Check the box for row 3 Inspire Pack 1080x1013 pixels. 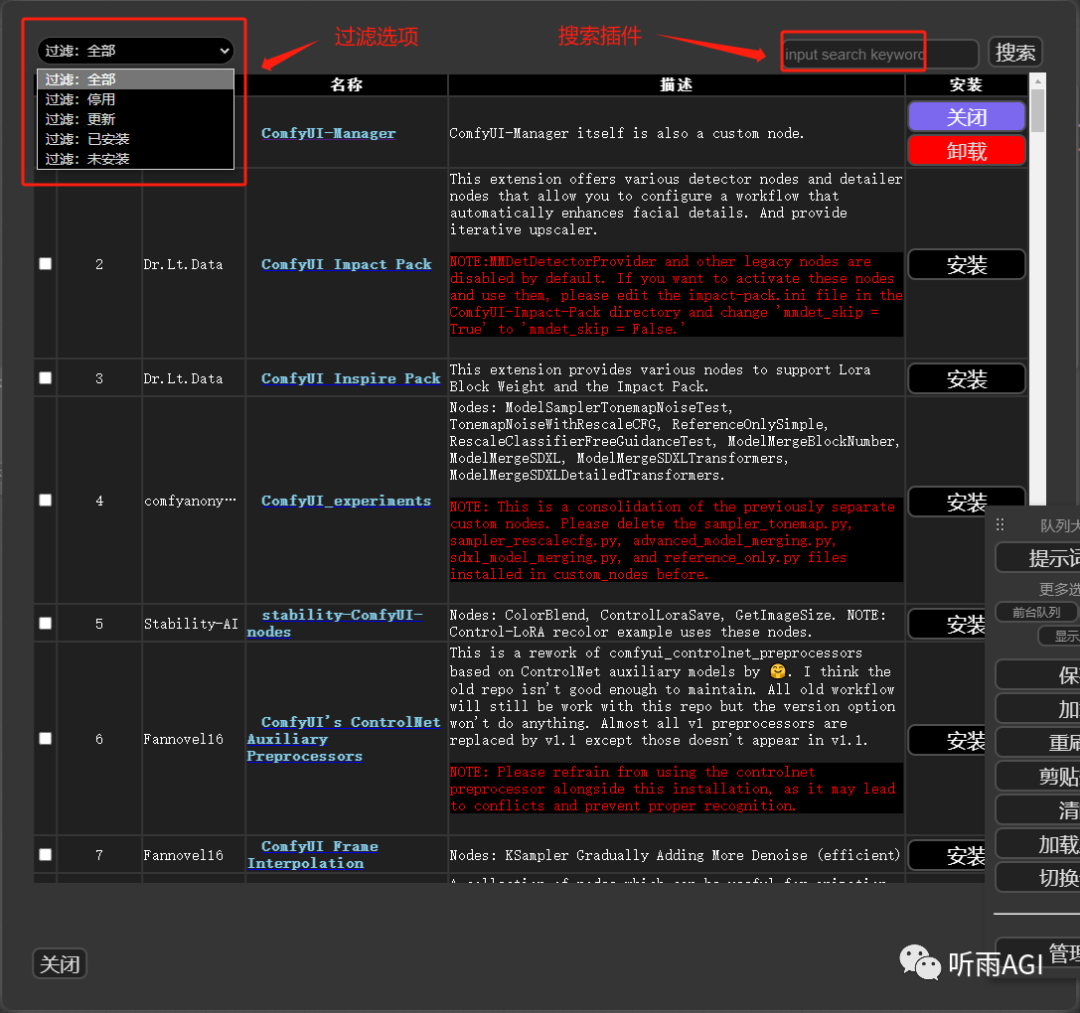pos(45,378)
